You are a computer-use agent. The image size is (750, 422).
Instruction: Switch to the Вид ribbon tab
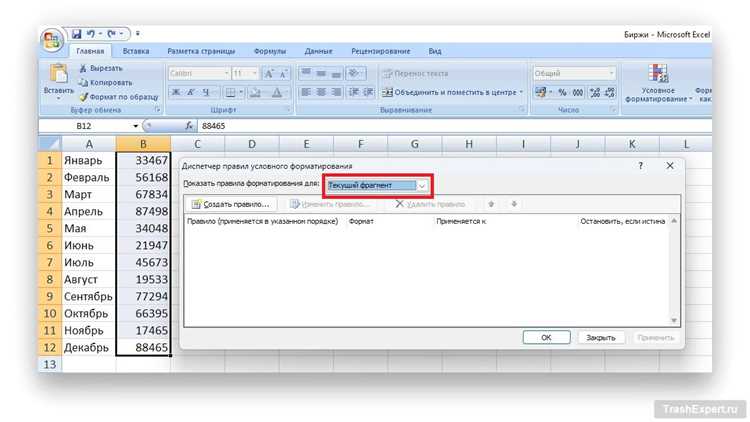[435, 51]
